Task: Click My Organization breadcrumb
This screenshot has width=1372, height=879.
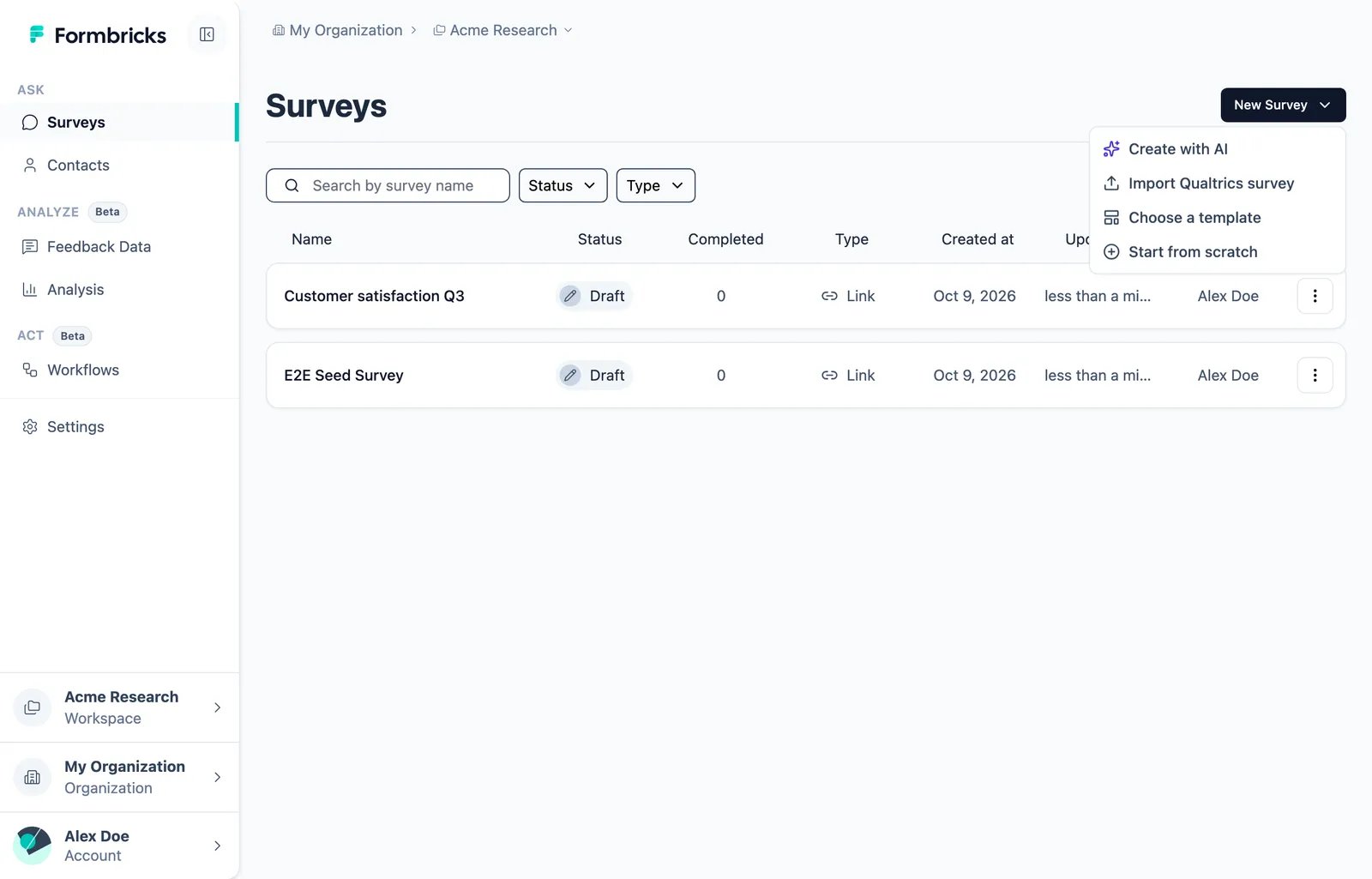Action: pos(337,30)
